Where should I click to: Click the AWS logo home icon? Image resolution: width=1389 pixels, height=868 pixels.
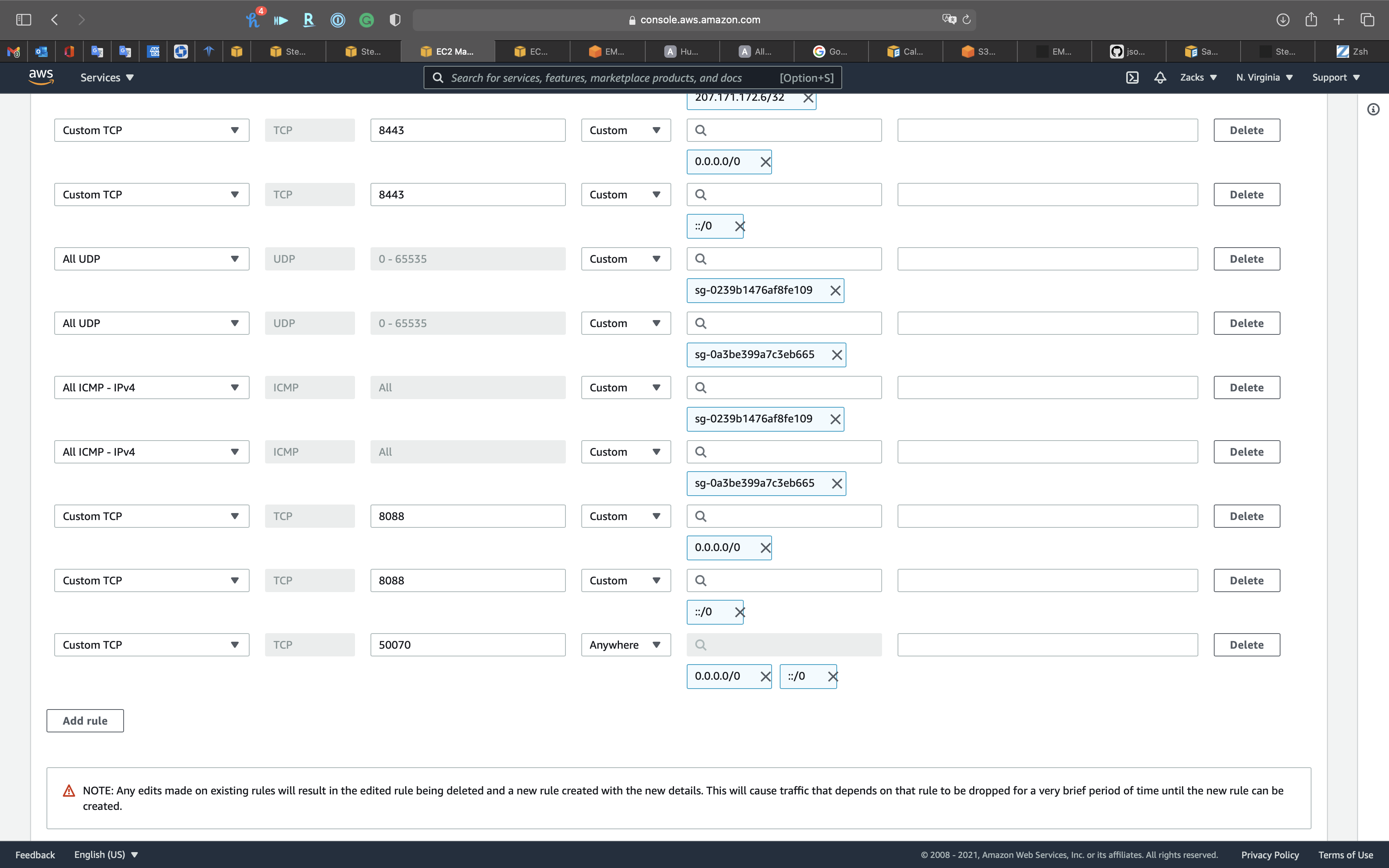[x=41, y=77]
